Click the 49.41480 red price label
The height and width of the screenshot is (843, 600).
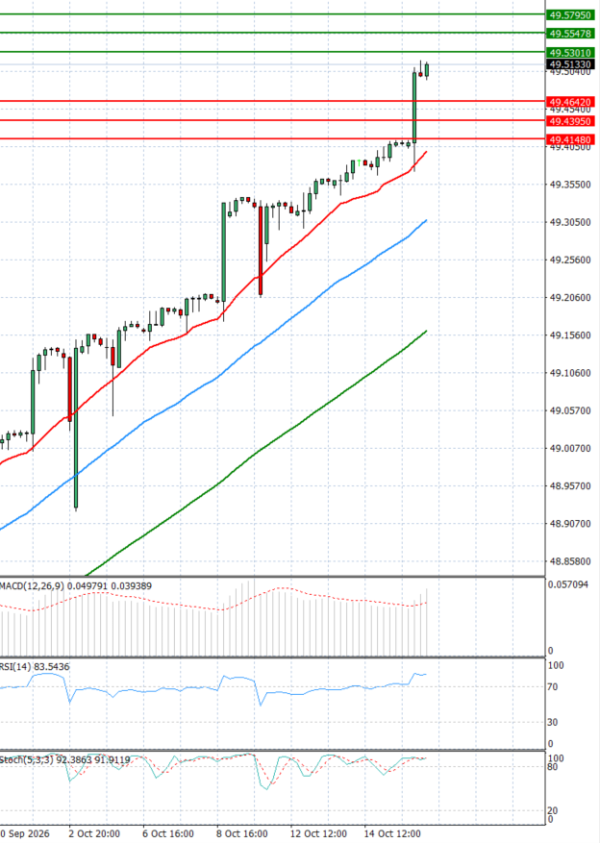(570, 140)
